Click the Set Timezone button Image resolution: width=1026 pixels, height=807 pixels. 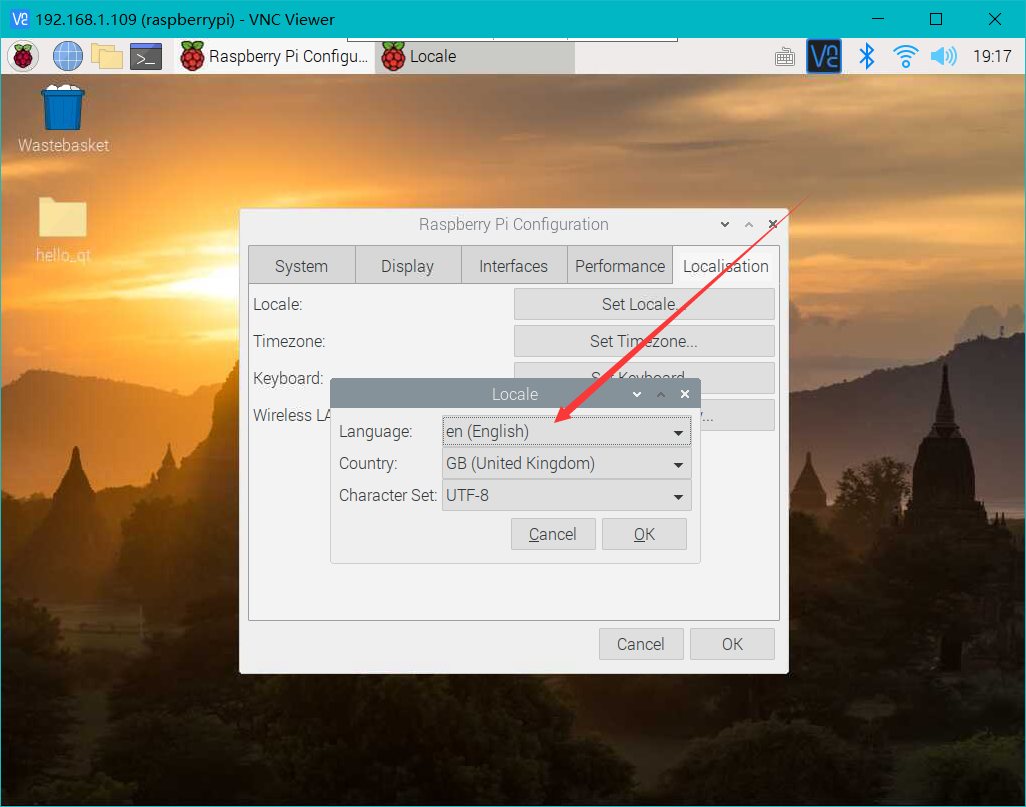(644, 341)
